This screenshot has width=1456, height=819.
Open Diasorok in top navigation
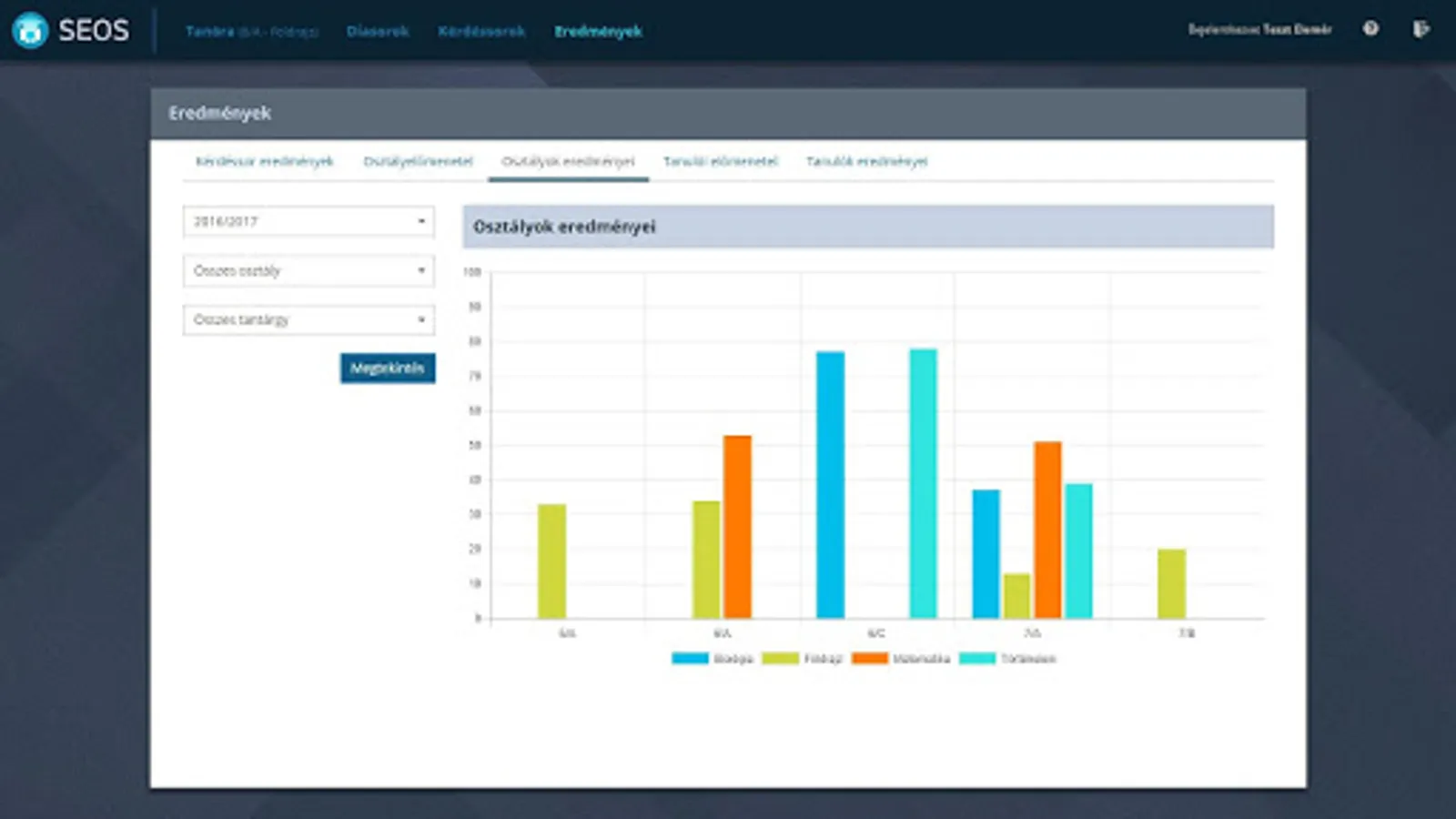pyautogui.click(x=378, y=31)
